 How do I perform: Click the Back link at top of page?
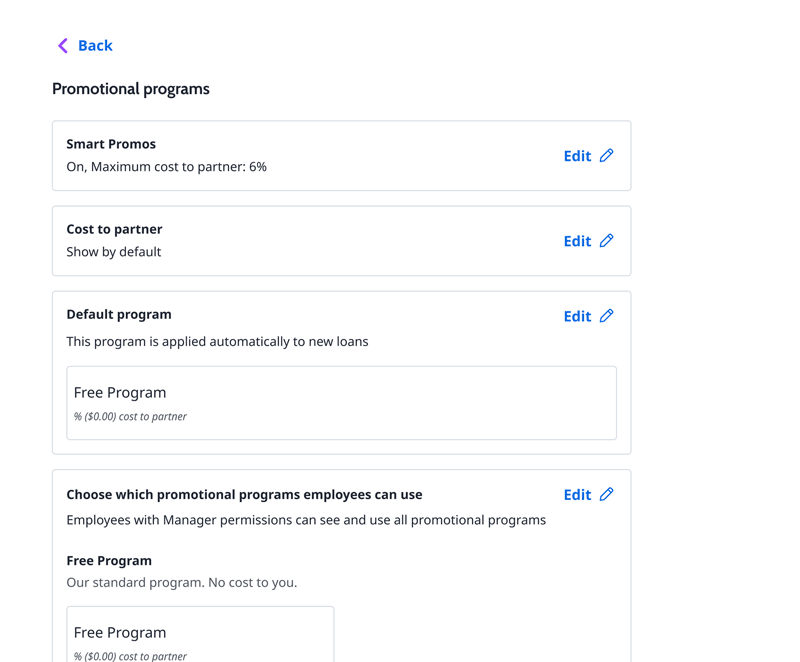95,45
